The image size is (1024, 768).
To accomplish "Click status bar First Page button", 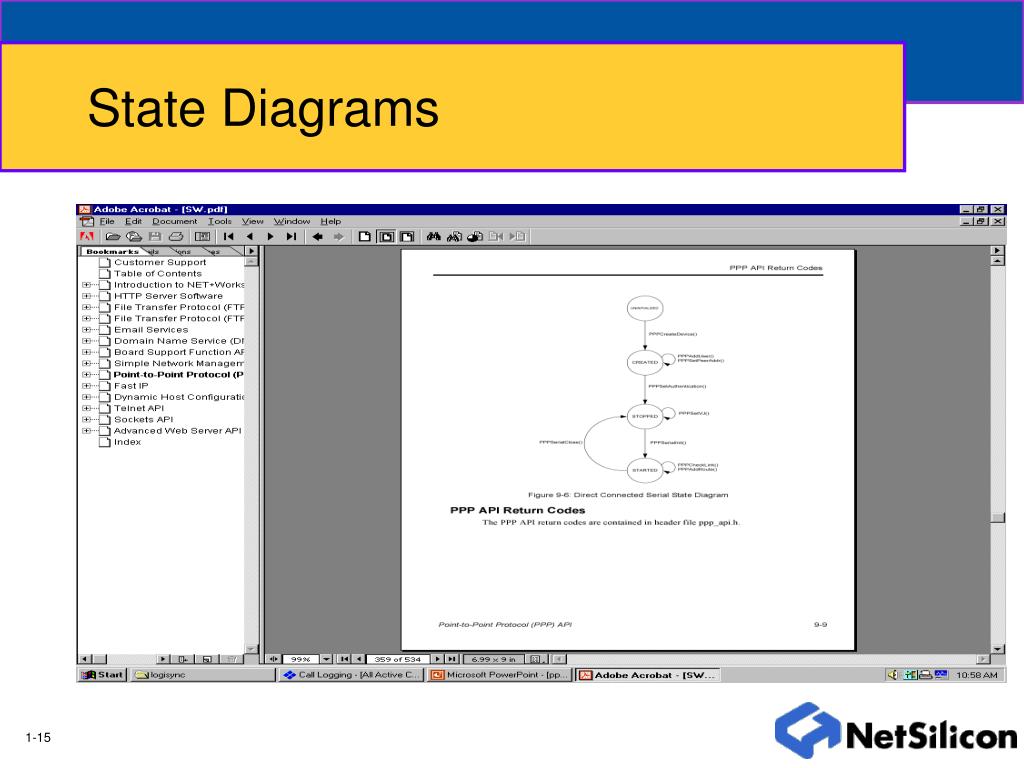I will (x=344, y=659).
